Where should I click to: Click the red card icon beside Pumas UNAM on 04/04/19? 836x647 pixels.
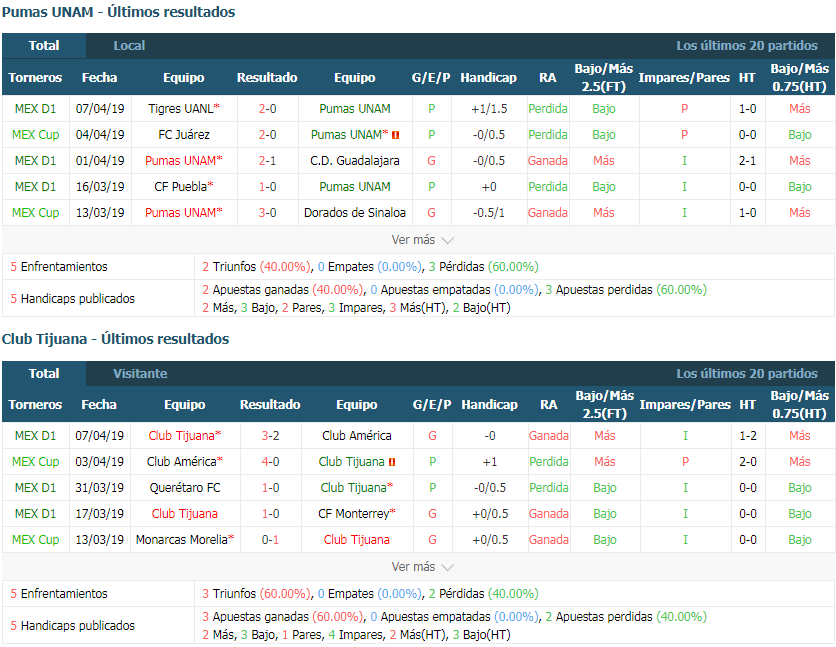(395, 135)
